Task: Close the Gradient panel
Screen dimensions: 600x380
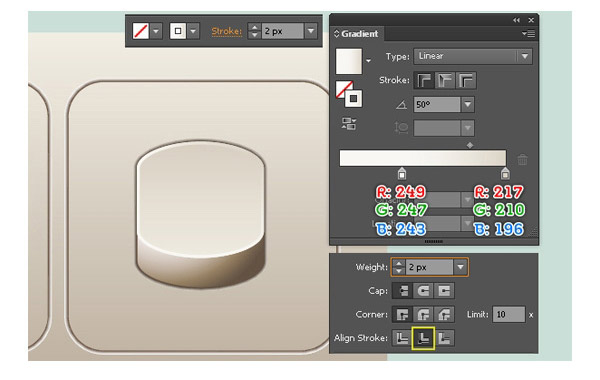Action: click(531, 20)
